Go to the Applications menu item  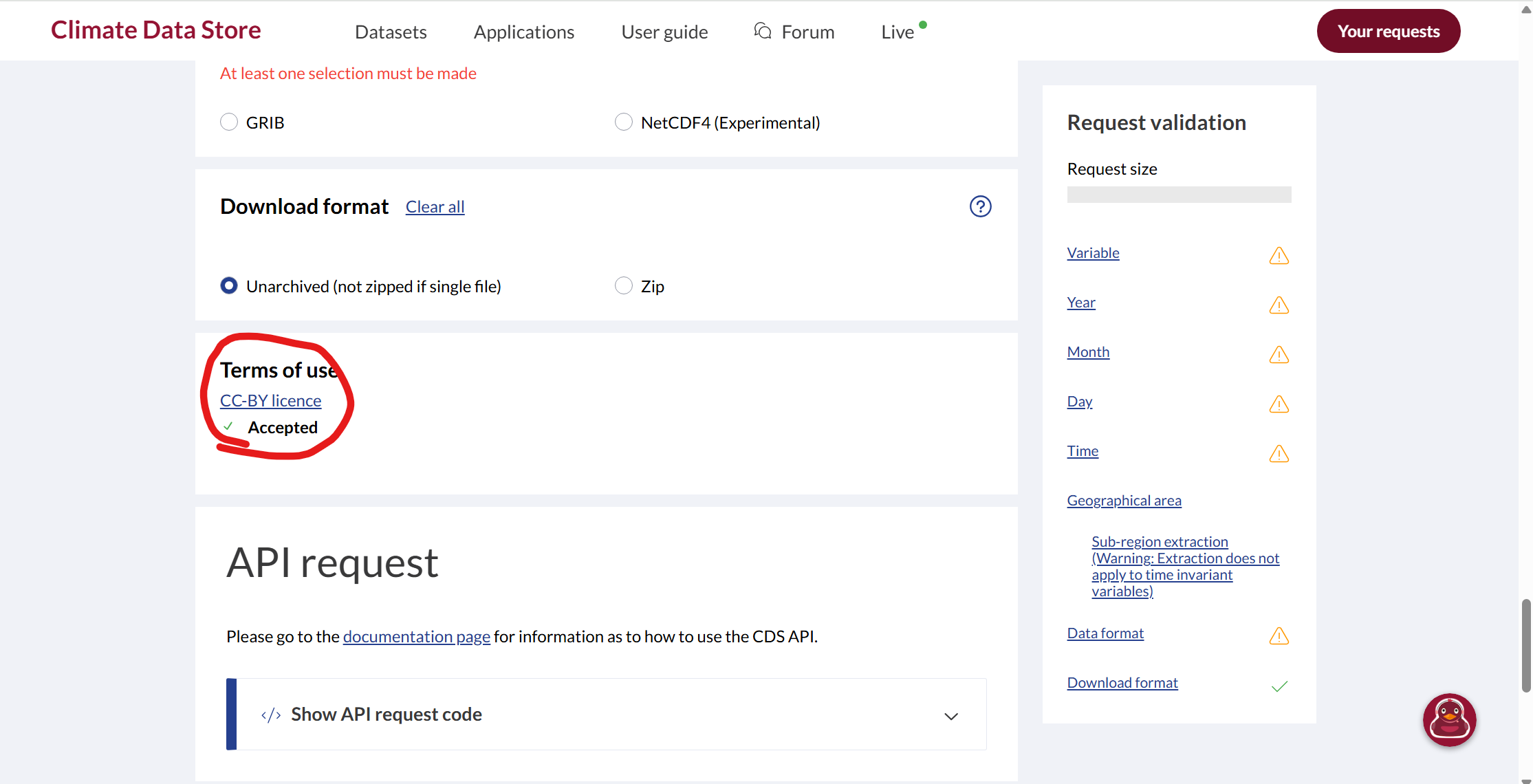coord(523,32)
